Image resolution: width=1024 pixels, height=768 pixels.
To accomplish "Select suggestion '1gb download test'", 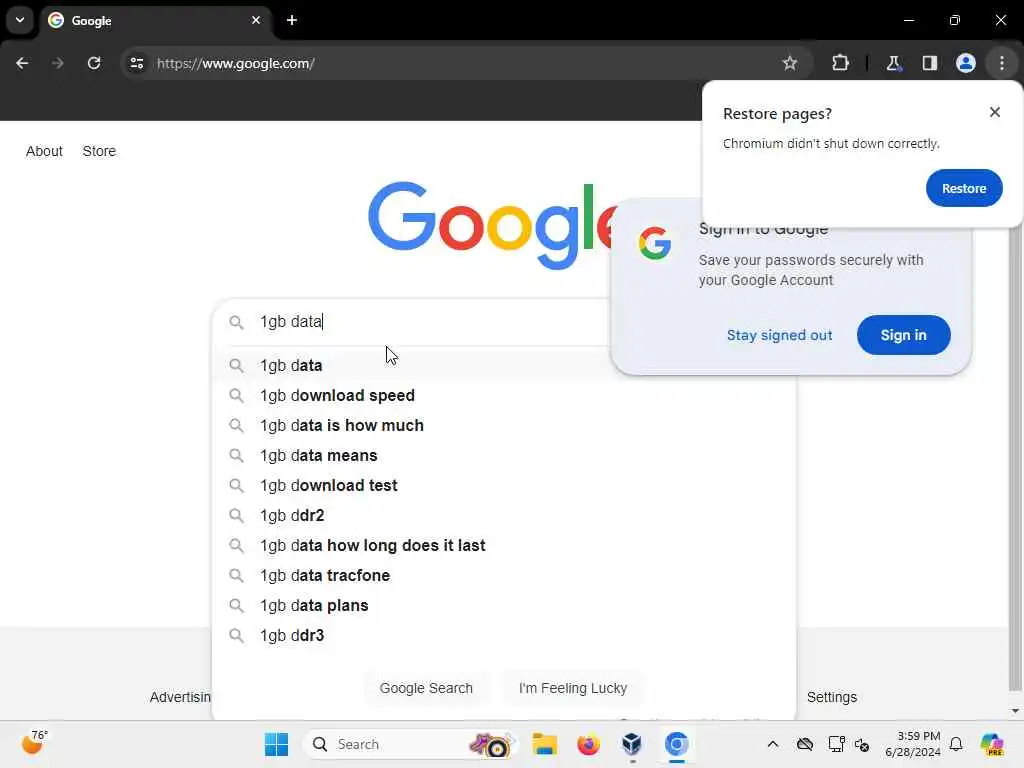I will 504,486.
